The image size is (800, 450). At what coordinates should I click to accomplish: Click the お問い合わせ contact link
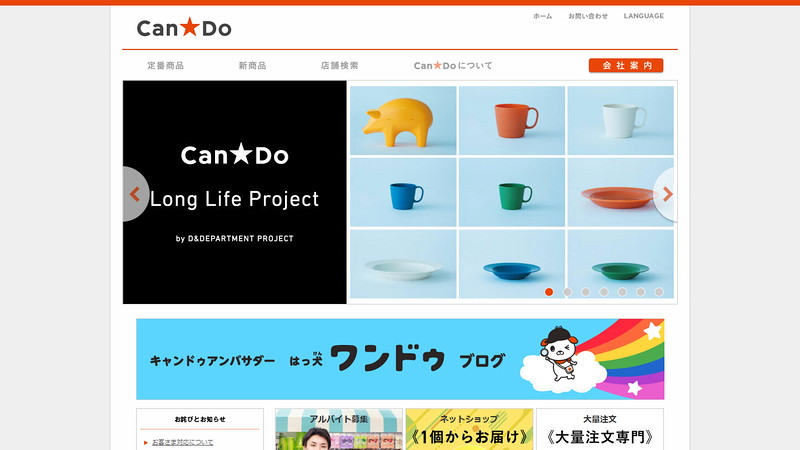pyautogui.click(x=588, y=16)
